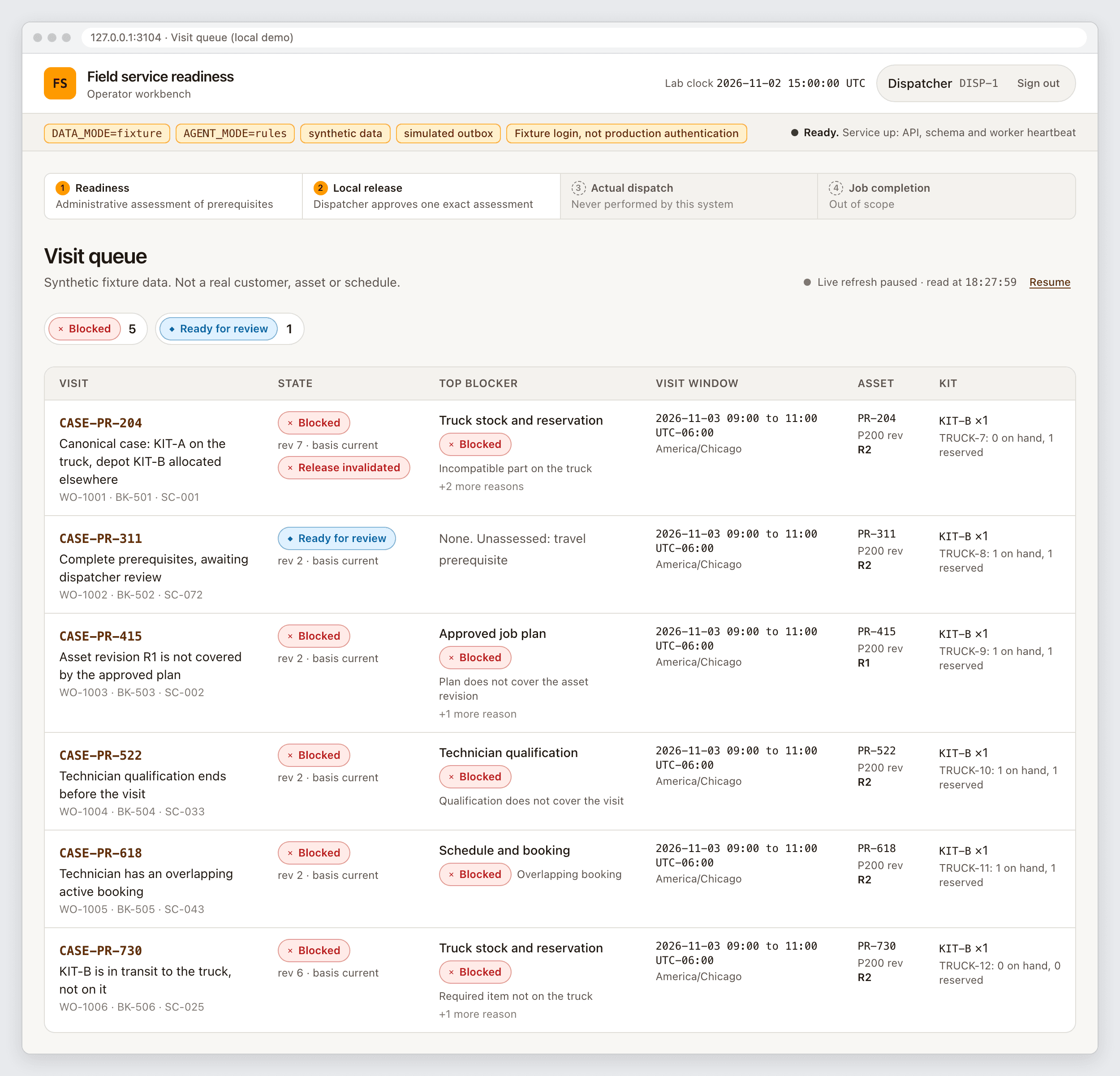Expand '+1 more reason' for CASE-PR-415
The height and width of the screenshot is (1076, 1120).
pos(478,714)
